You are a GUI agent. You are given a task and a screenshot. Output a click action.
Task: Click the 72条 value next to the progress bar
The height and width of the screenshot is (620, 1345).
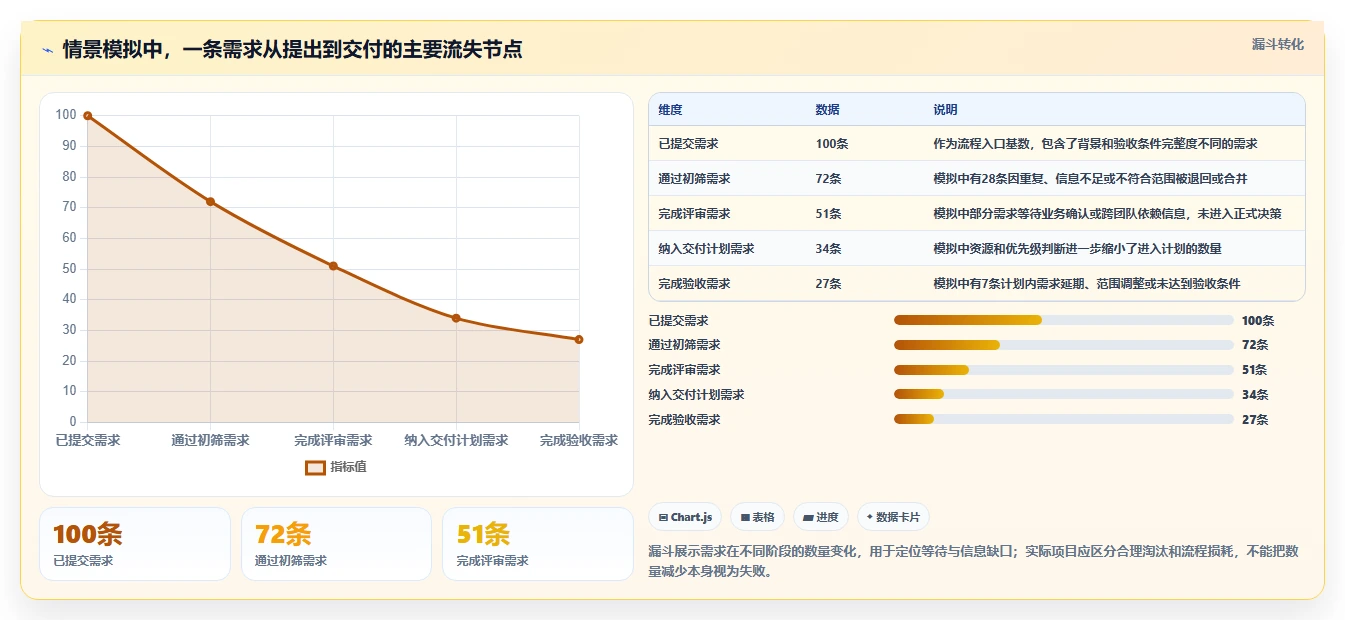(1255, 345)
